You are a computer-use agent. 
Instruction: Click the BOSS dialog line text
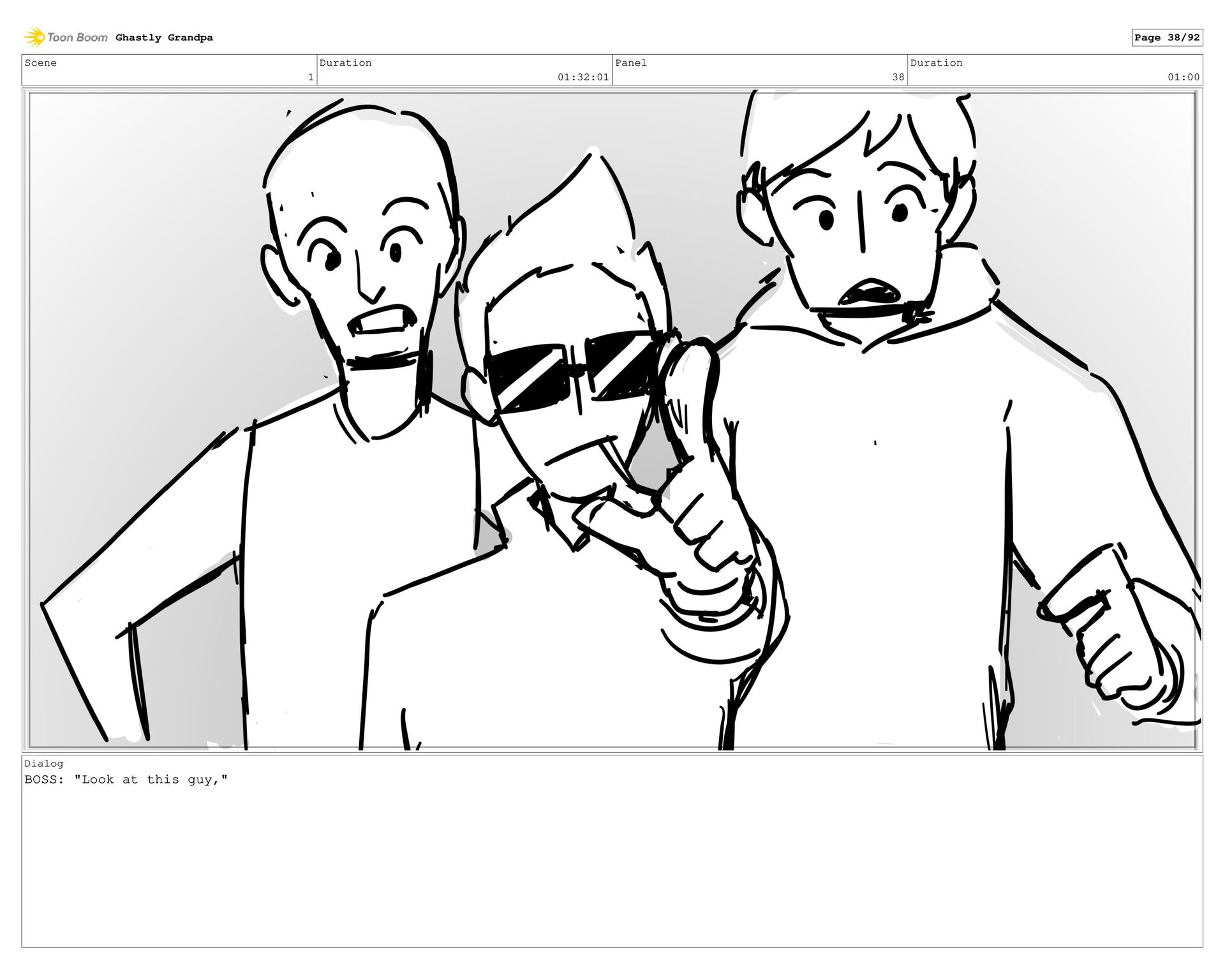tap(126, 780)
